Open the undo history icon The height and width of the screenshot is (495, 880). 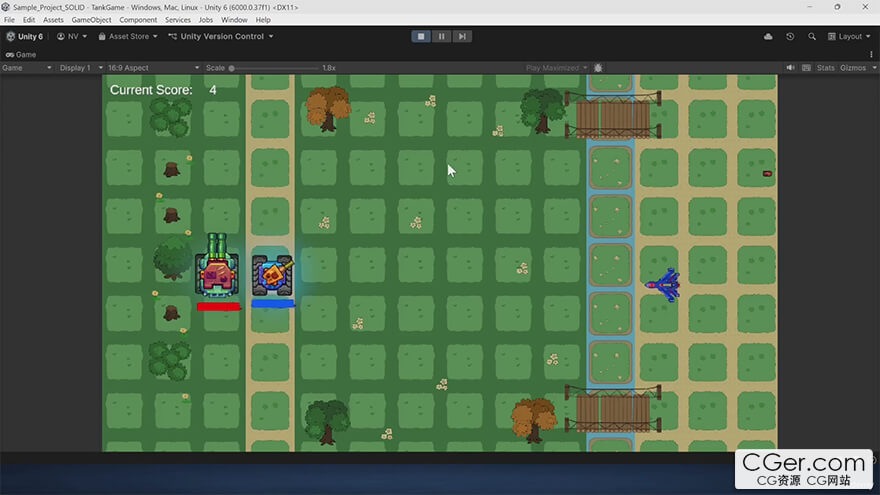790,37
